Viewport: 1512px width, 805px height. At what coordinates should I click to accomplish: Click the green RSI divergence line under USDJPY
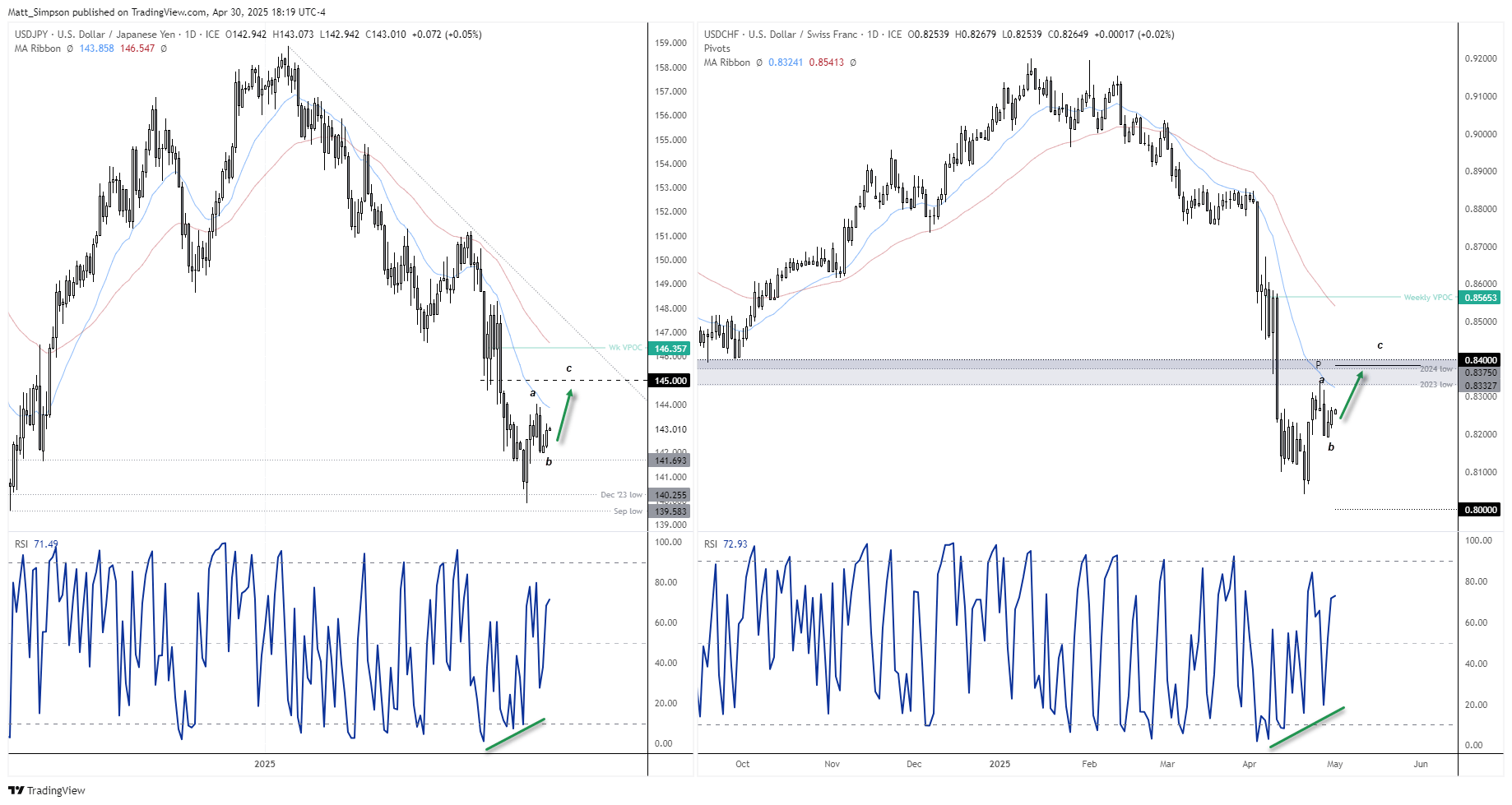click(x=515, y=734)
